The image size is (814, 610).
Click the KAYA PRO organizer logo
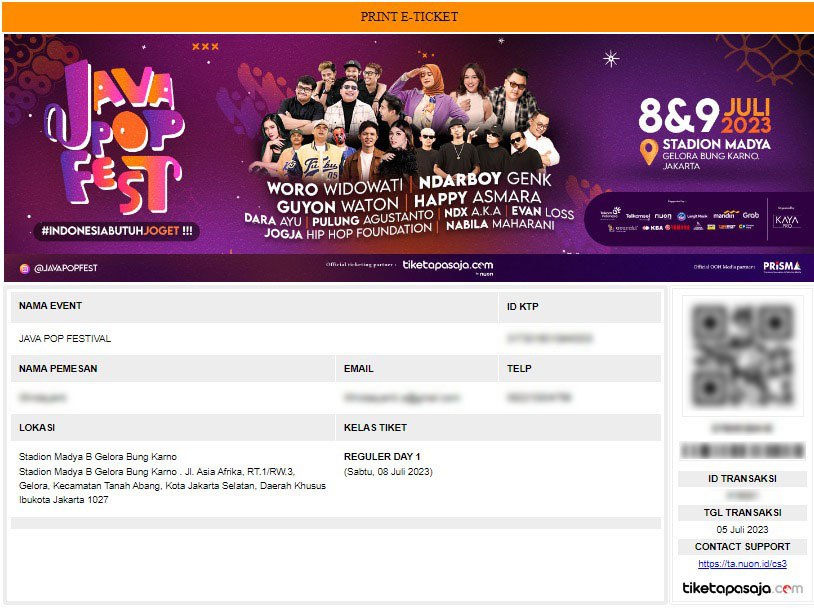tap(786, 221)
